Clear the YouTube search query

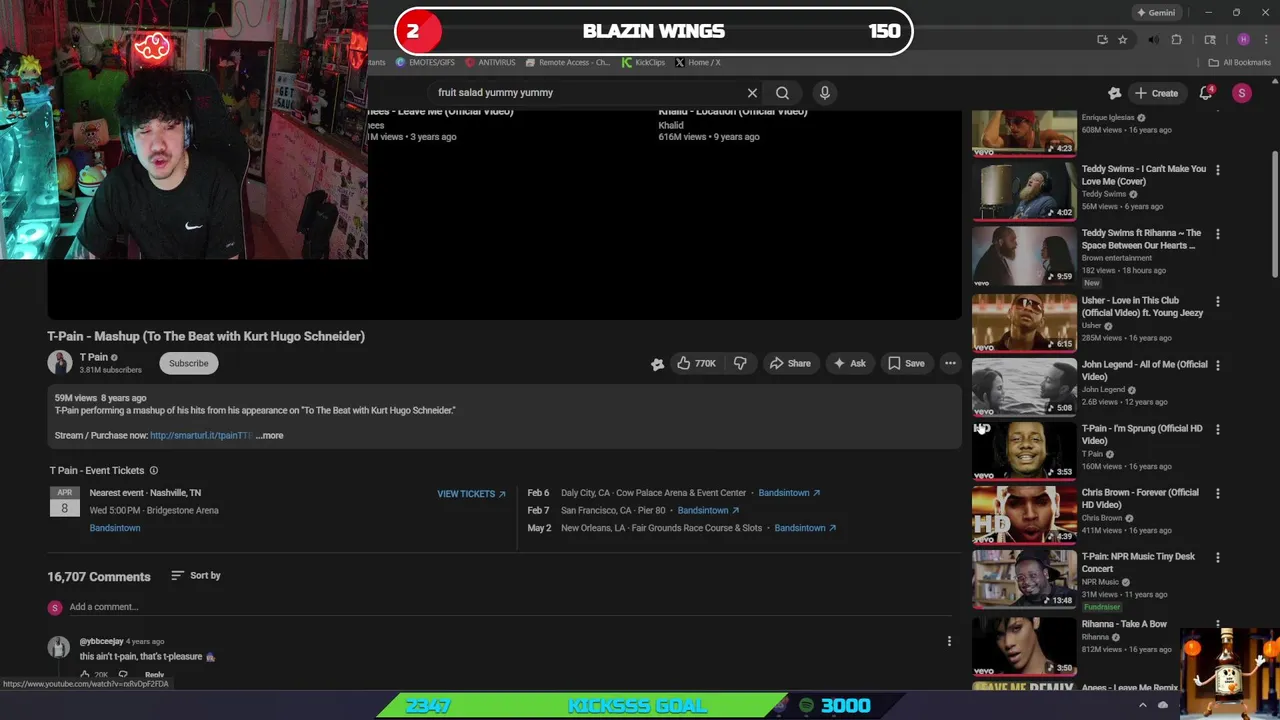(x=752, y=93)
